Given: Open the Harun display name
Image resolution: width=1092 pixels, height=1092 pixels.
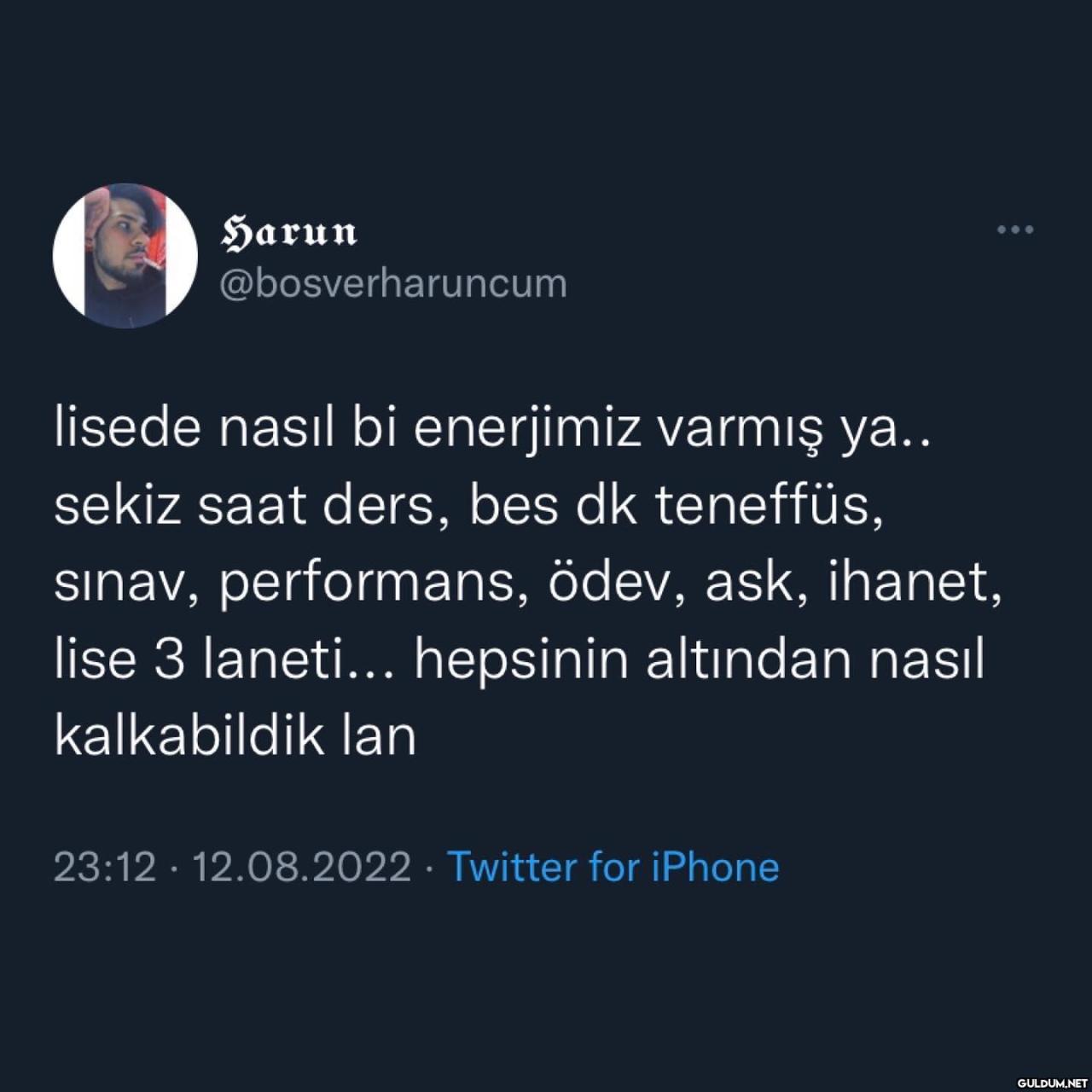Looking at the screenshot, I should [288, 232].
